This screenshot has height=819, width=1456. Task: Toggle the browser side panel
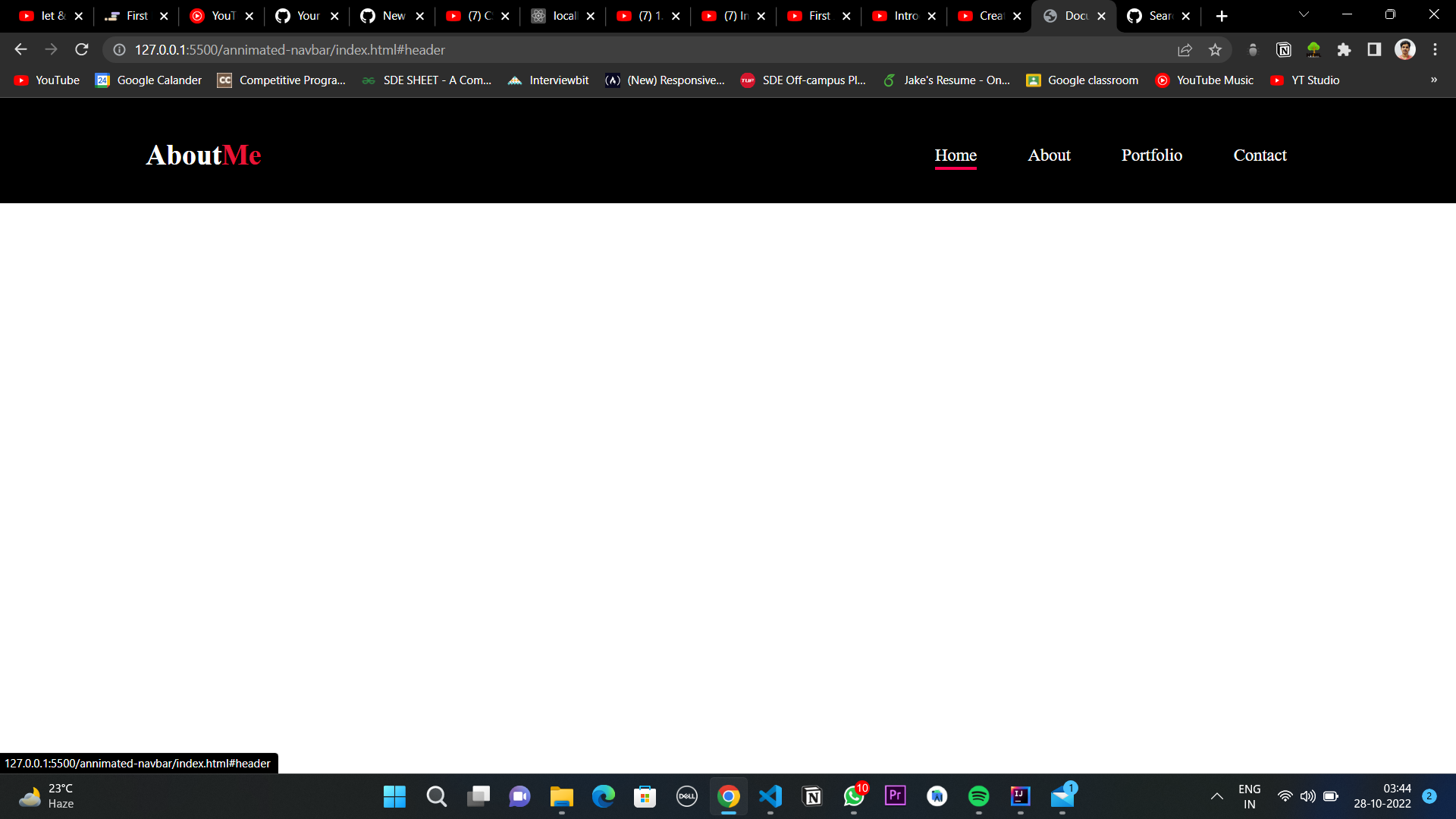click(1374, 49)
